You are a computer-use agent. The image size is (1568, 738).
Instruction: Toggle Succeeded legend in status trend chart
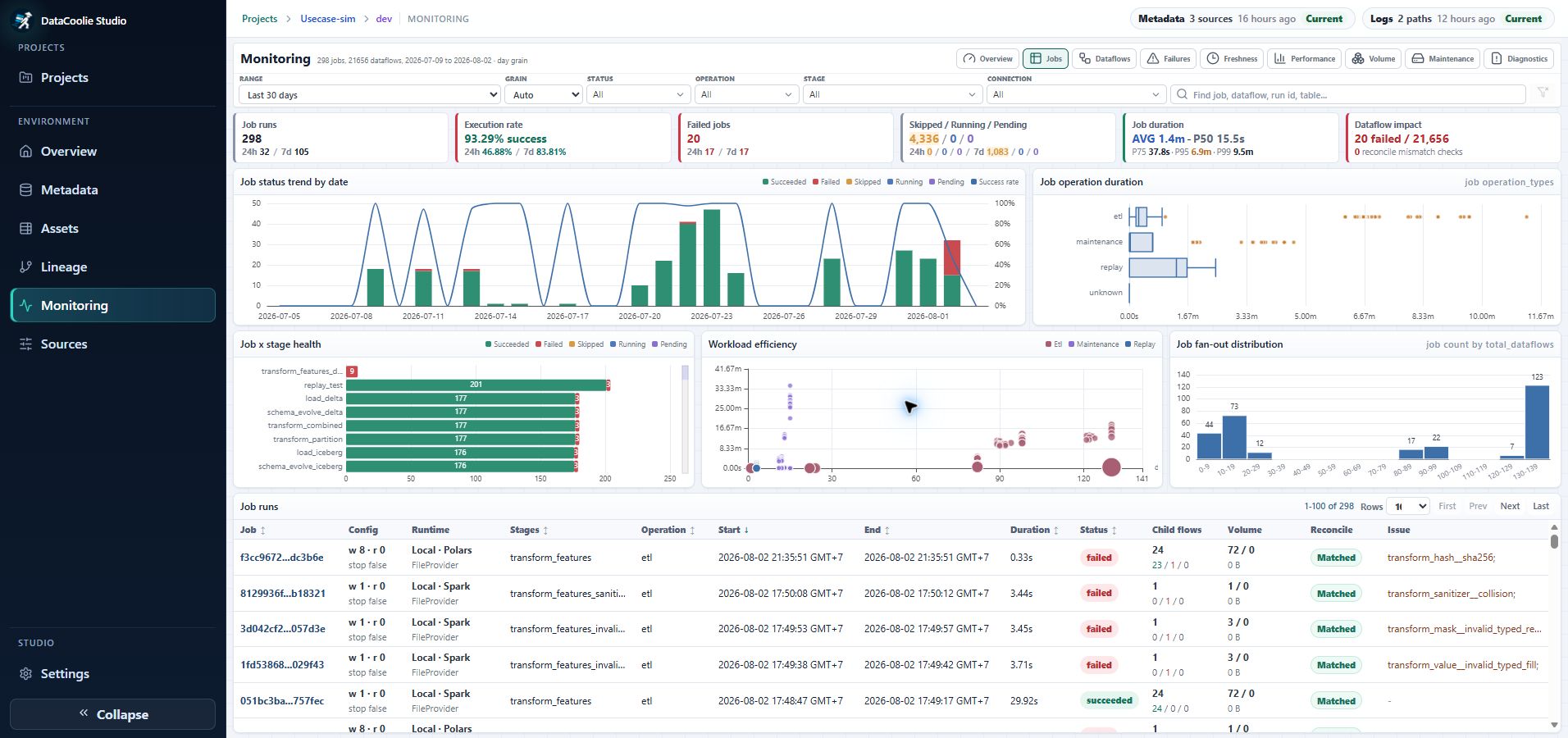784,182
